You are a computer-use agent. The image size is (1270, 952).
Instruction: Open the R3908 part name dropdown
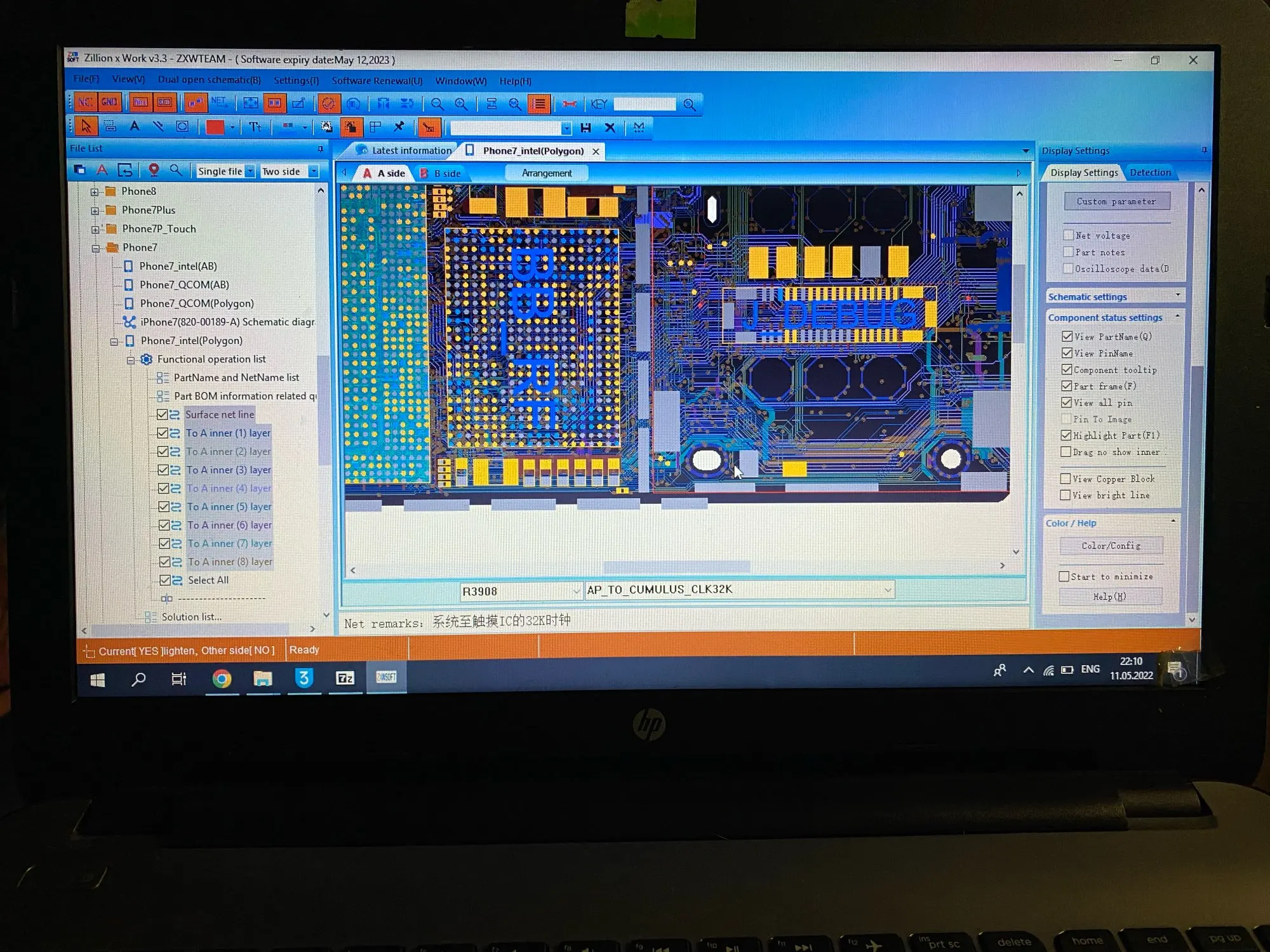tap(576, 592)
